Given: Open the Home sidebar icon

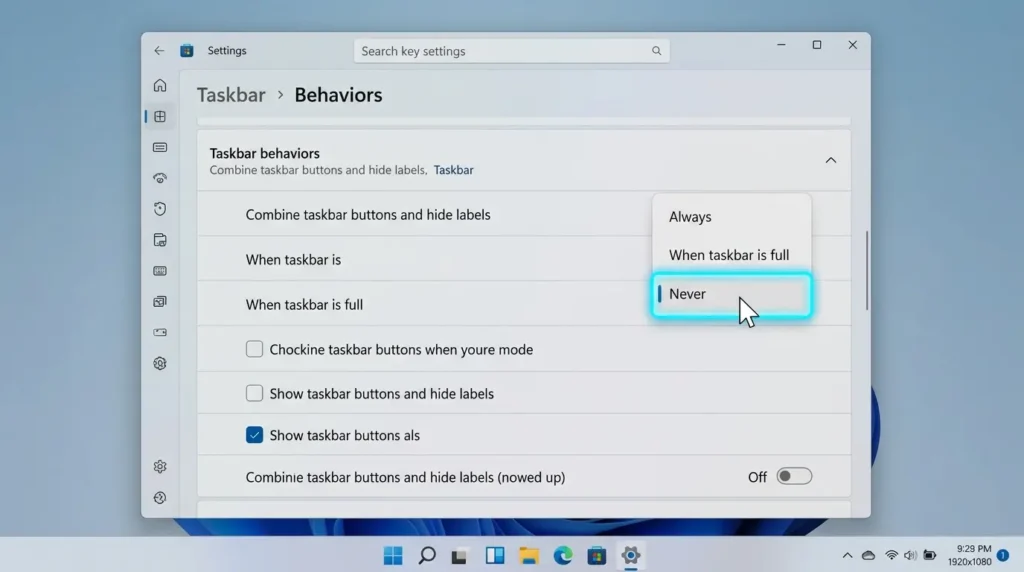Looking at the screenshot, I should tap(160, 86).
